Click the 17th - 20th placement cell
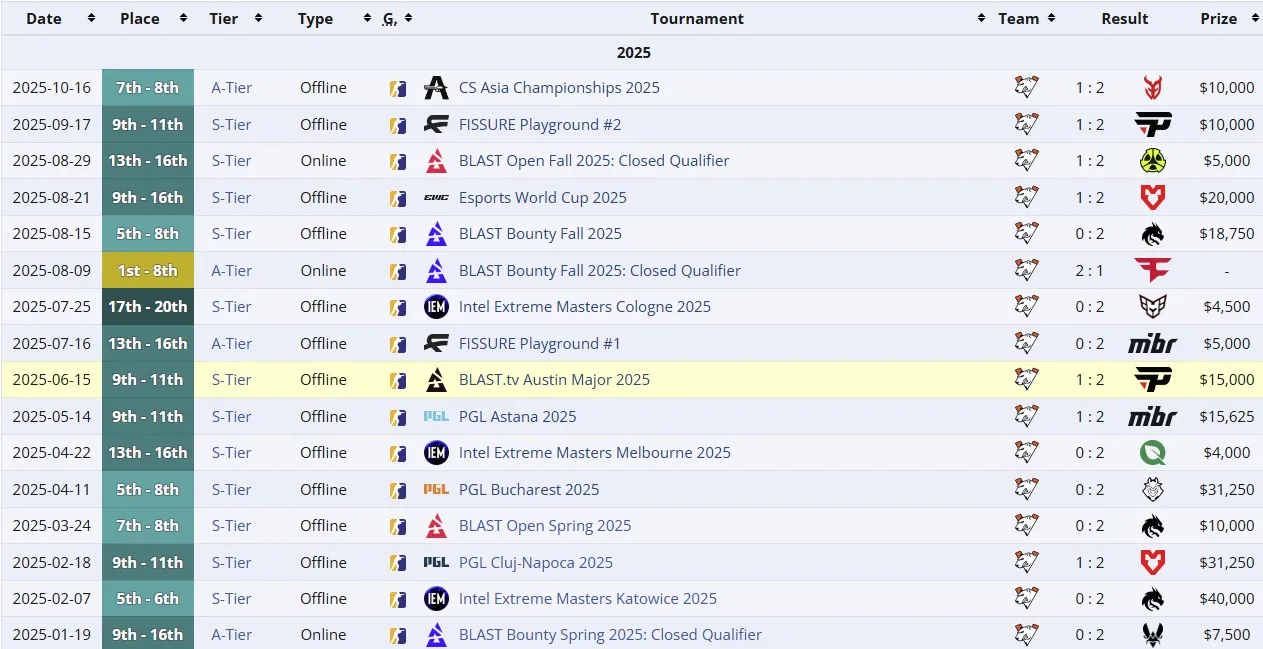This screenshot has width=1263, height=649. [148, 307]
